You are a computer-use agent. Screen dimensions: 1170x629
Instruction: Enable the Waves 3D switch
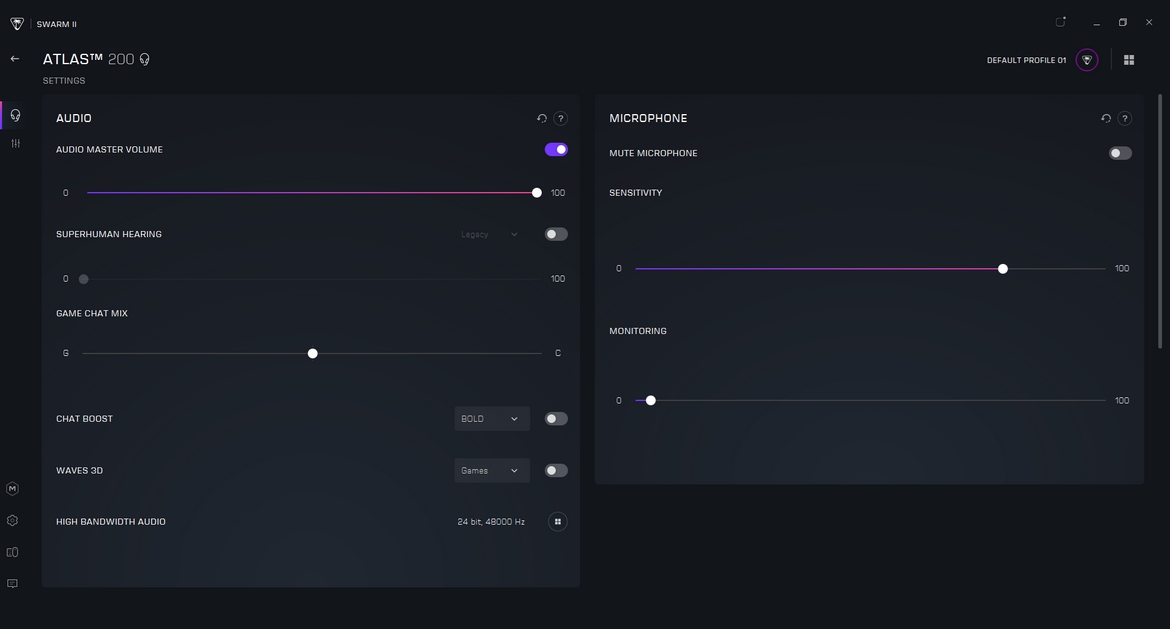[556, 471]
